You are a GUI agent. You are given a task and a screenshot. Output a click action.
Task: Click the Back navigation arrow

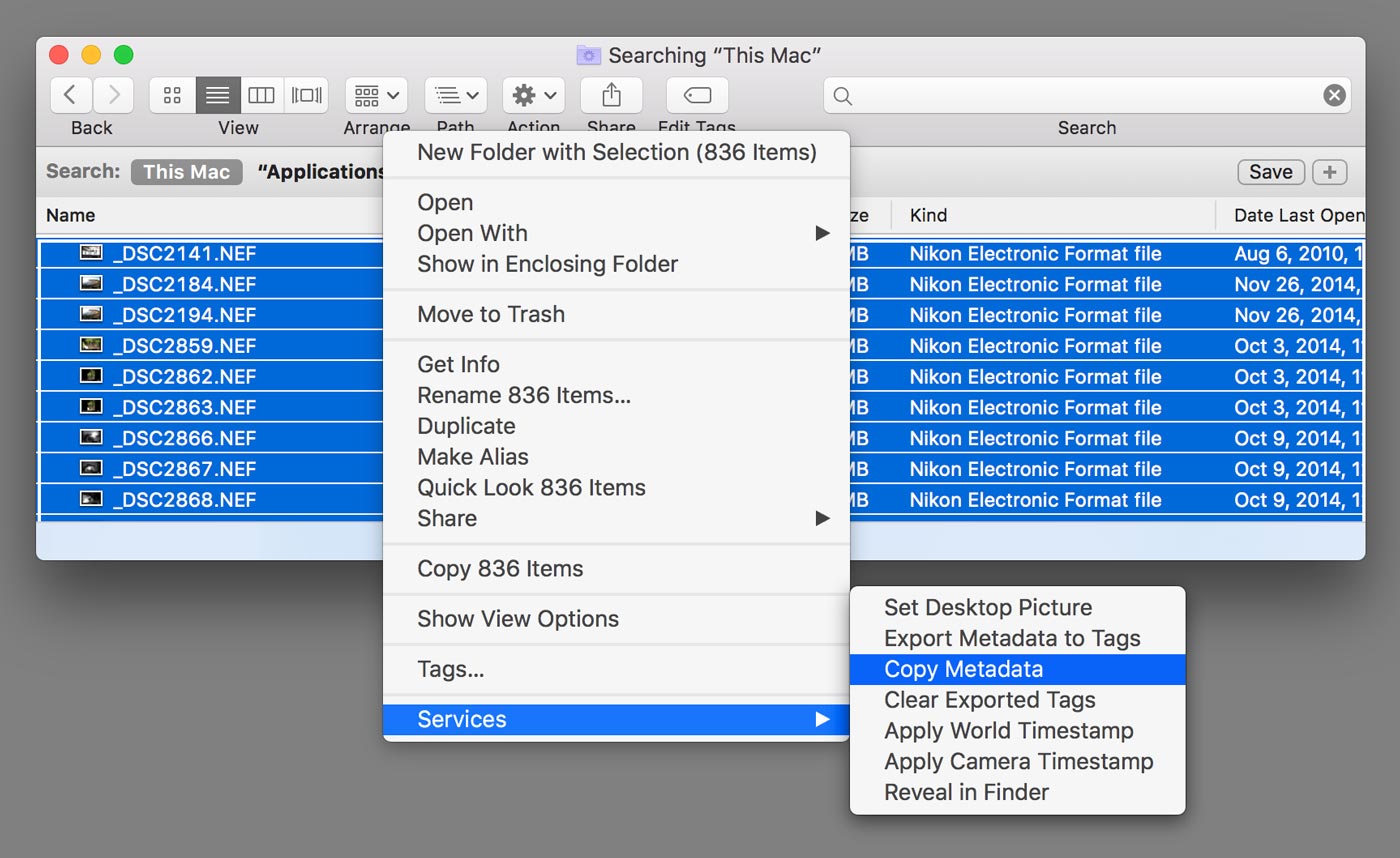pyautogui.click(x=70, y=95)
